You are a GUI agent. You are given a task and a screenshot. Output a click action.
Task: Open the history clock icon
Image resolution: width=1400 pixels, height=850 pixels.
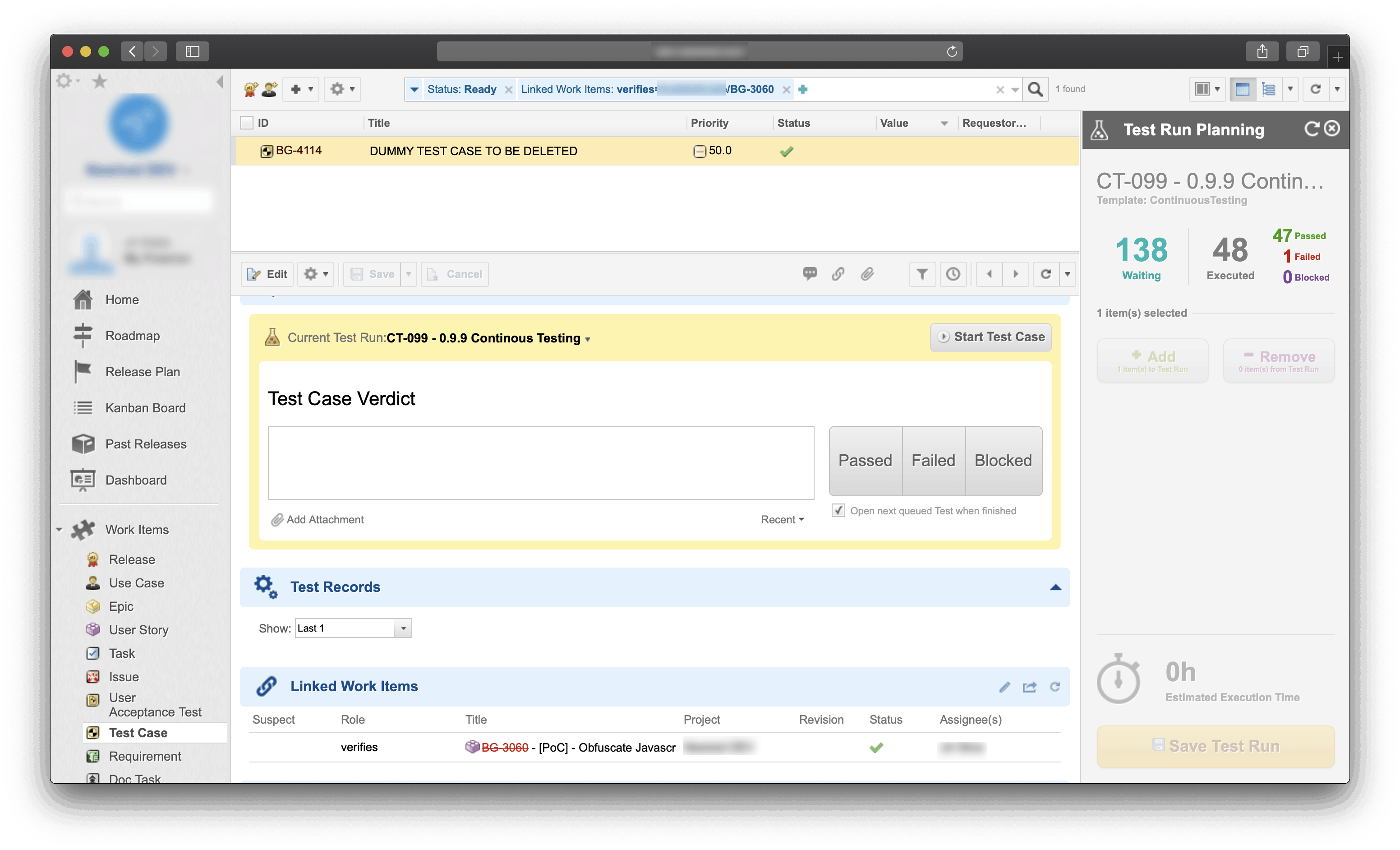953,274
